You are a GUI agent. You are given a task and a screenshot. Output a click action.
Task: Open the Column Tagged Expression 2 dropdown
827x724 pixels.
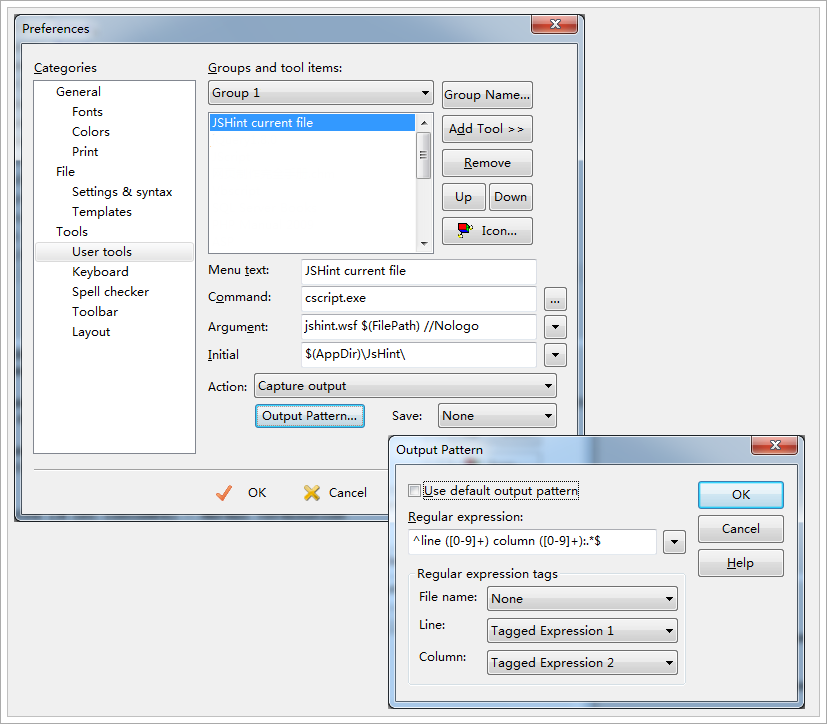point(582,663)
